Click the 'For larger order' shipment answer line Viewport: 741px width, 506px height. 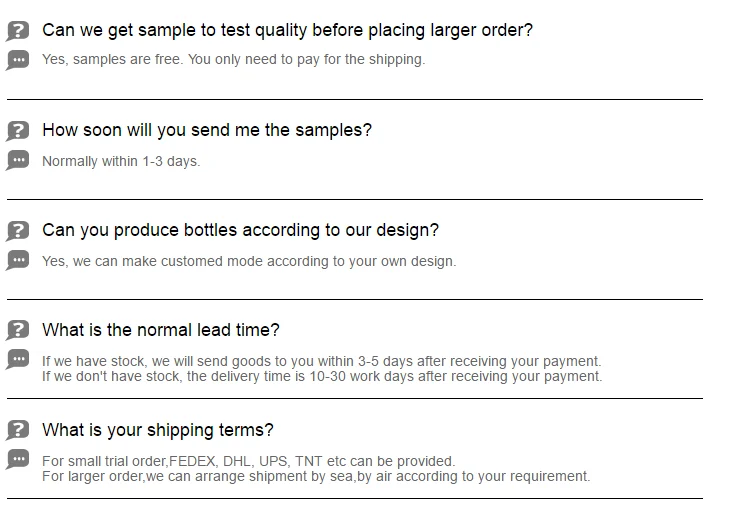coord(316,476)
